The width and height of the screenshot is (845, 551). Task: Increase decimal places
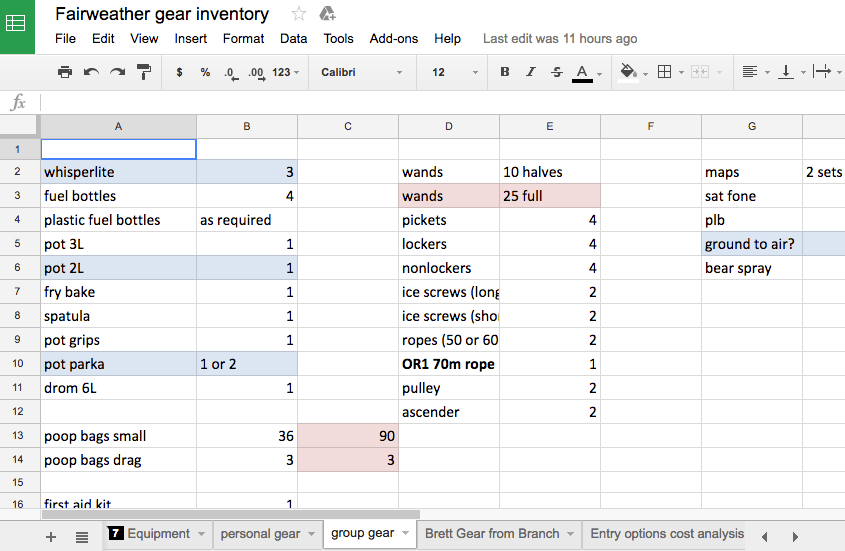coord(257,73)
